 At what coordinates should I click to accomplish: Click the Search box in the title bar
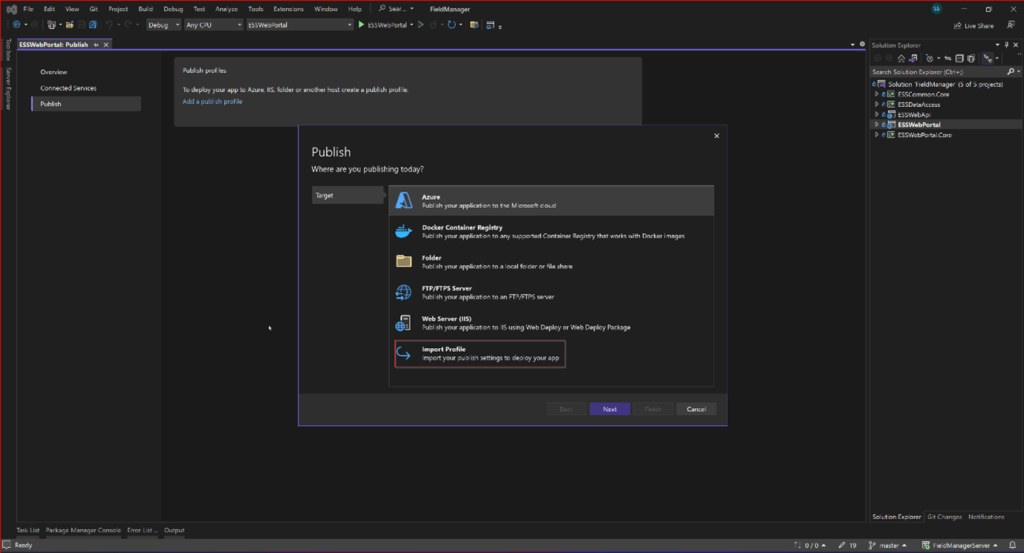coord(396,9)
